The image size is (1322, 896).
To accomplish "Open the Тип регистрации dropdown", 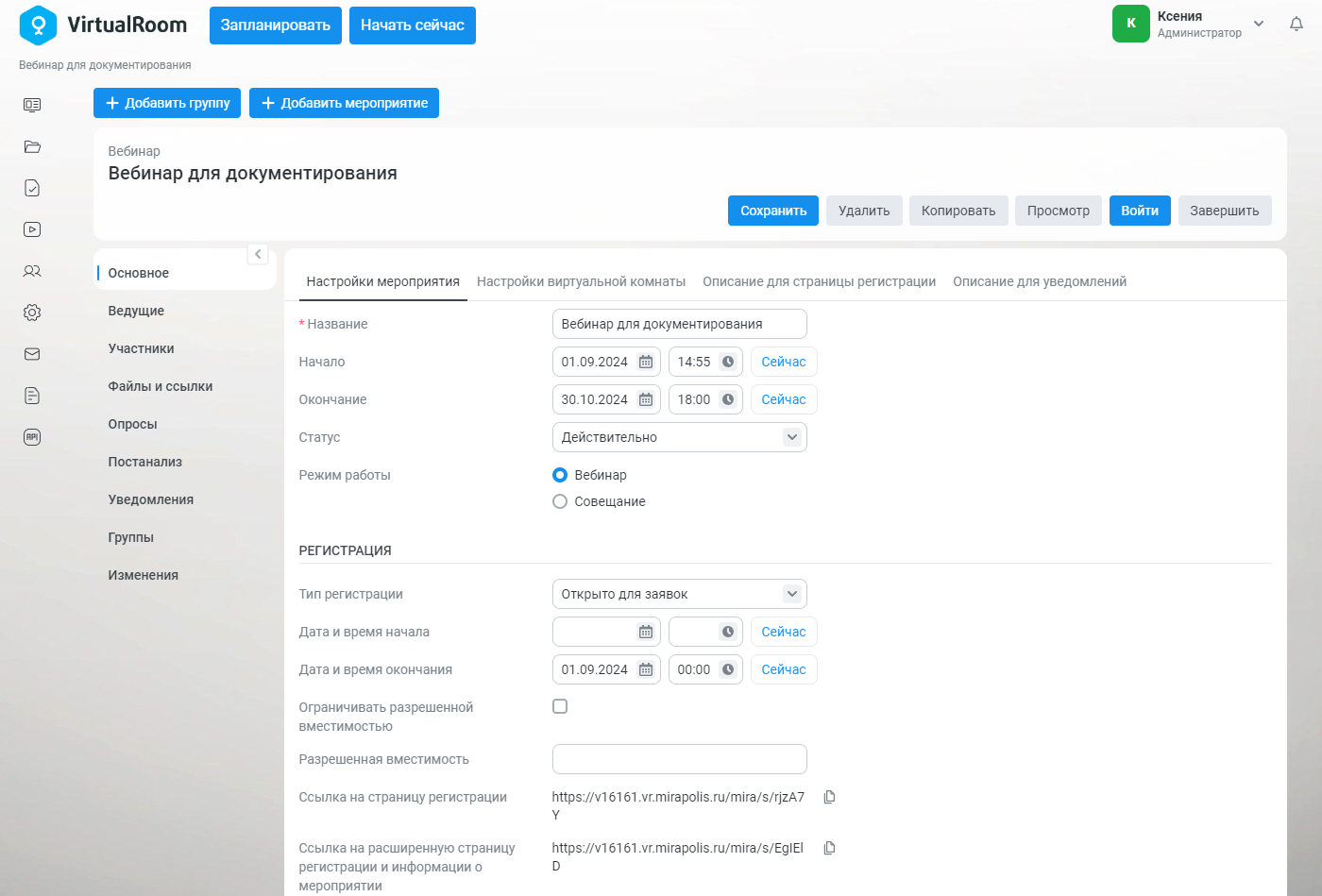I will point(680,594).
